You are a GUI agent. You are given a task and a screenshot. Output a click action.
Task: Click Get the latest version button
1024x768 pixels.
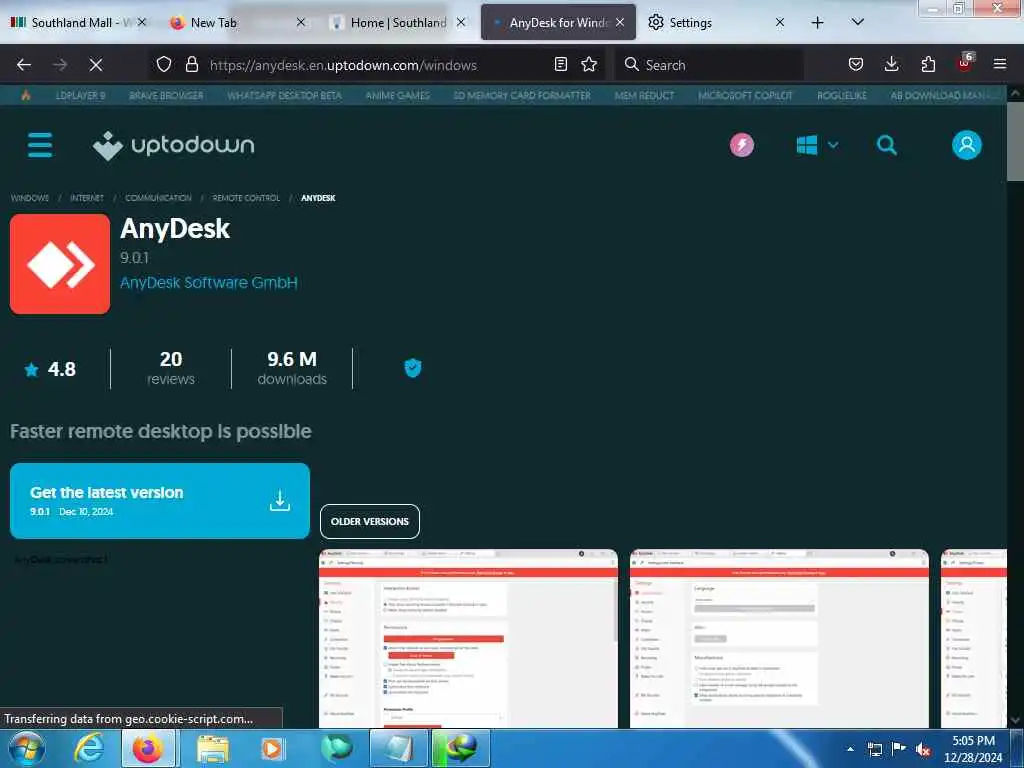coord(160,501)
